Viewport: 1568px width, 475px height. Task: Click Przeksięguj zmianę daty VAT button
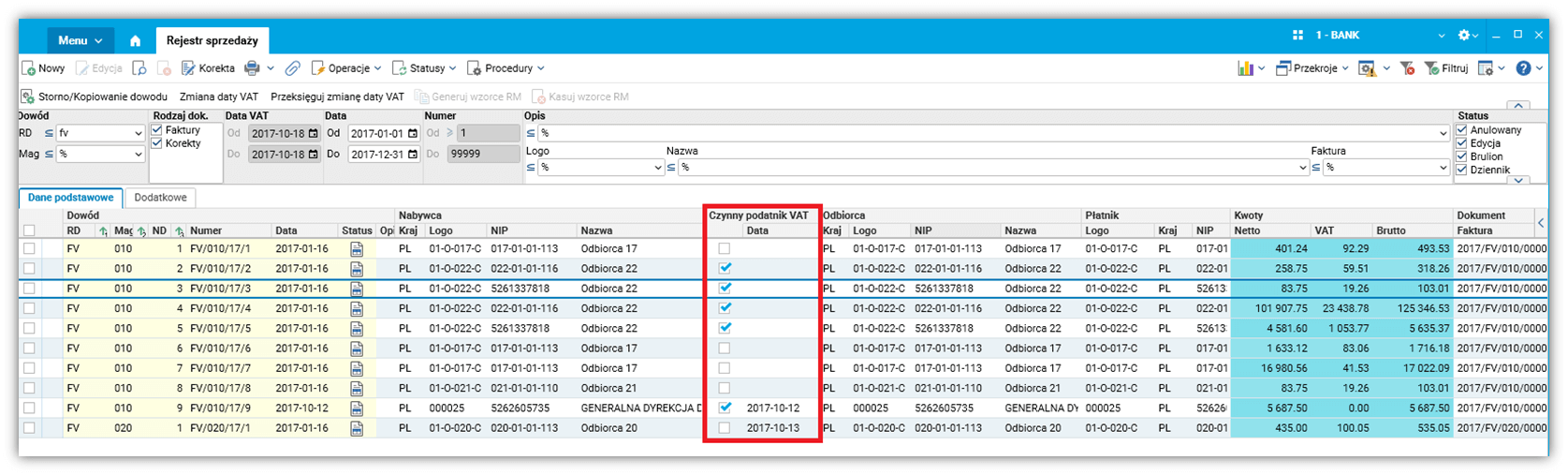coord(337,96)
